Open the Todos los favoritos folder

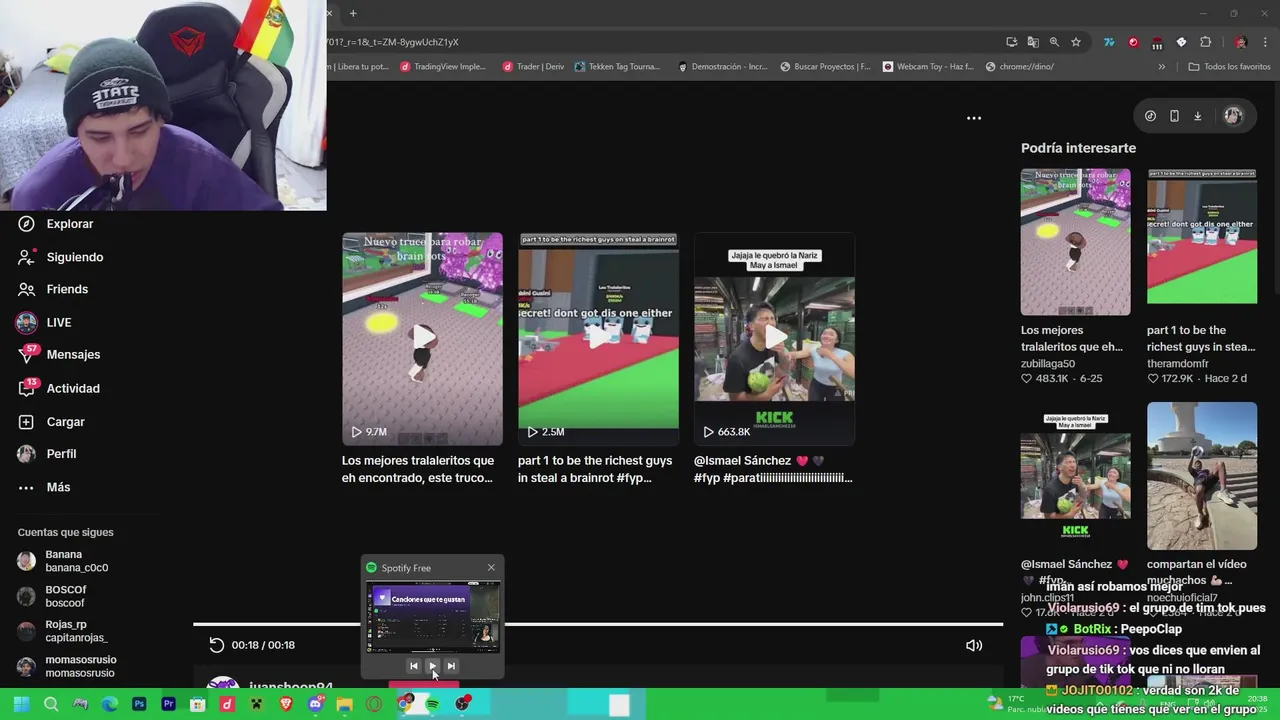pos(1229,67)
